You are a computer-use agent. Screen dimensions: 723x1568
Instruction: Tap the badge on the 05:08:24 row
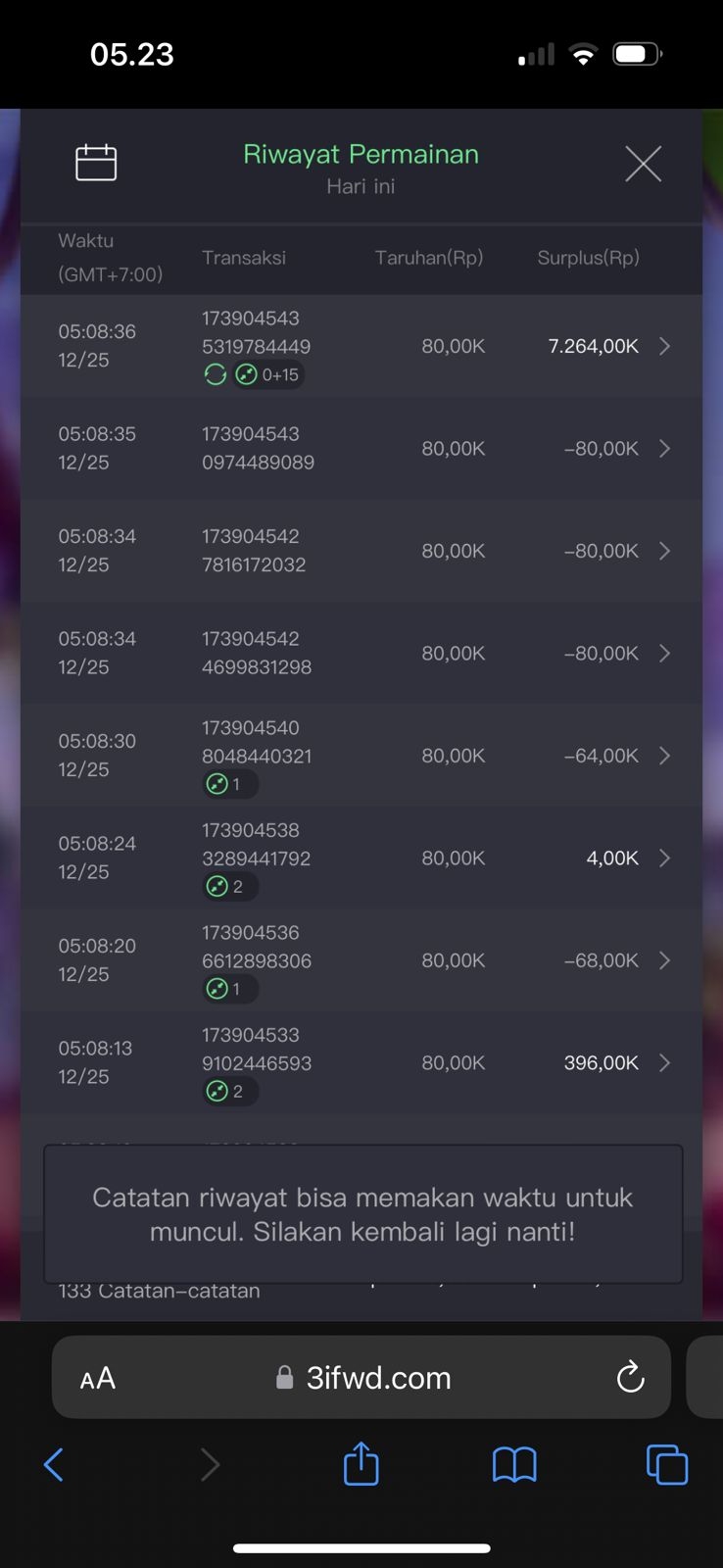229,887
